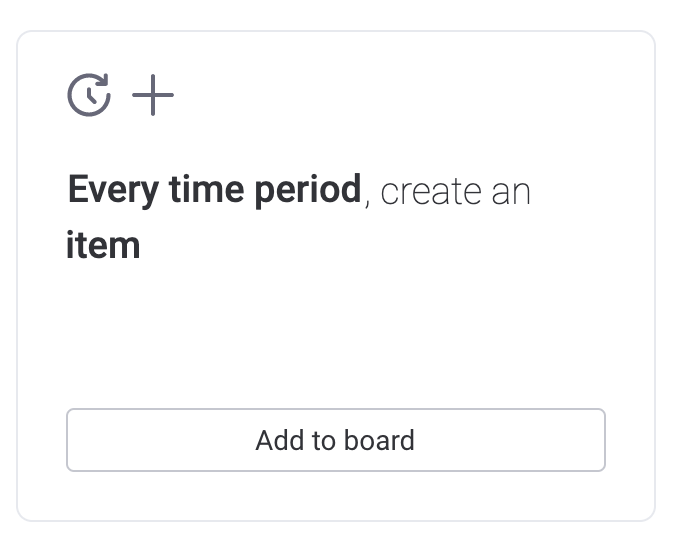Image resolution: width=684 pixels, height=556 pixels.
Task: Select the time-based trigger icon
Action: pyautogui.click(x=89, y=95)
